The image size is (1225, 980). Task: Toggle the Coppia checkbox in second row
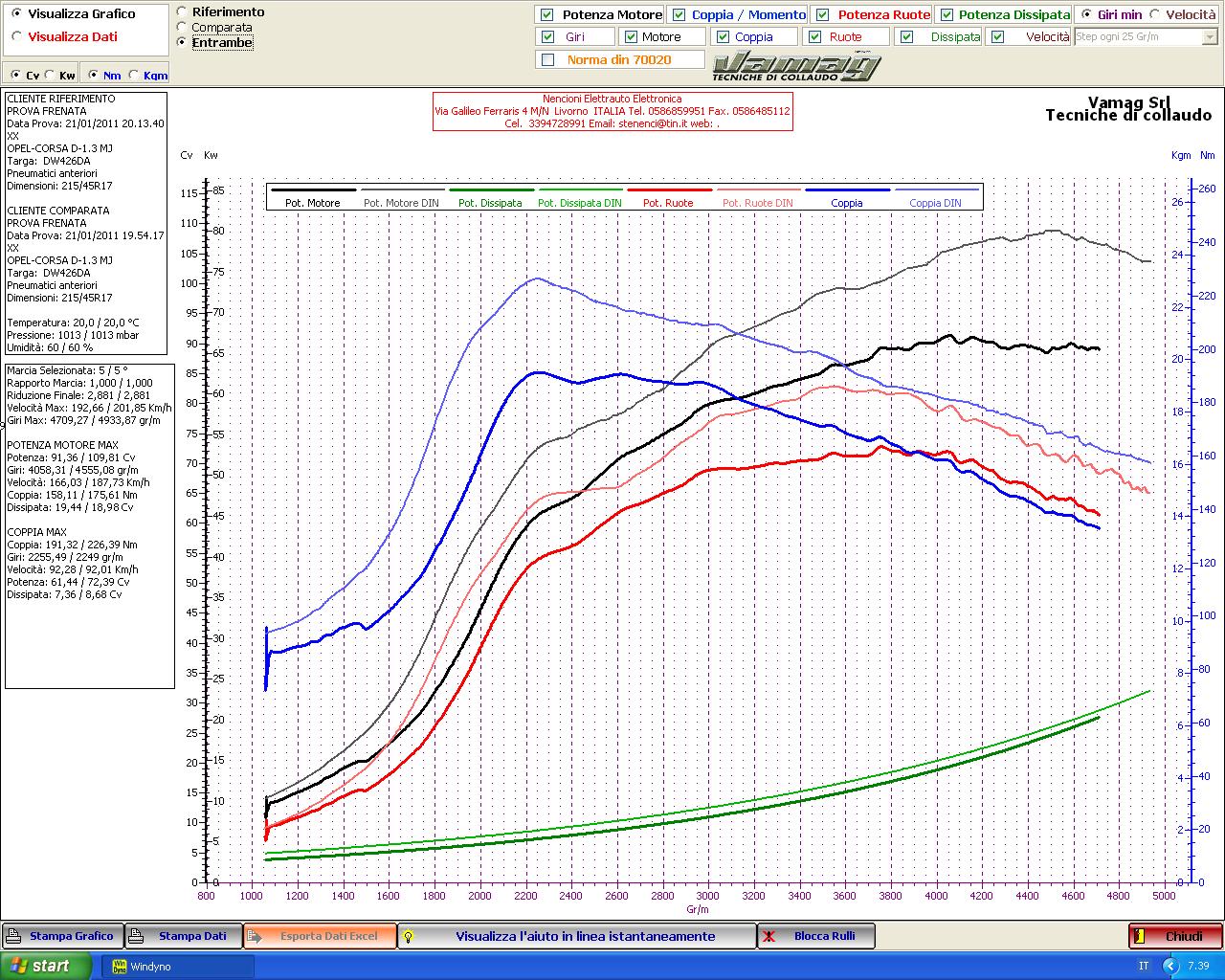point(723,36)
